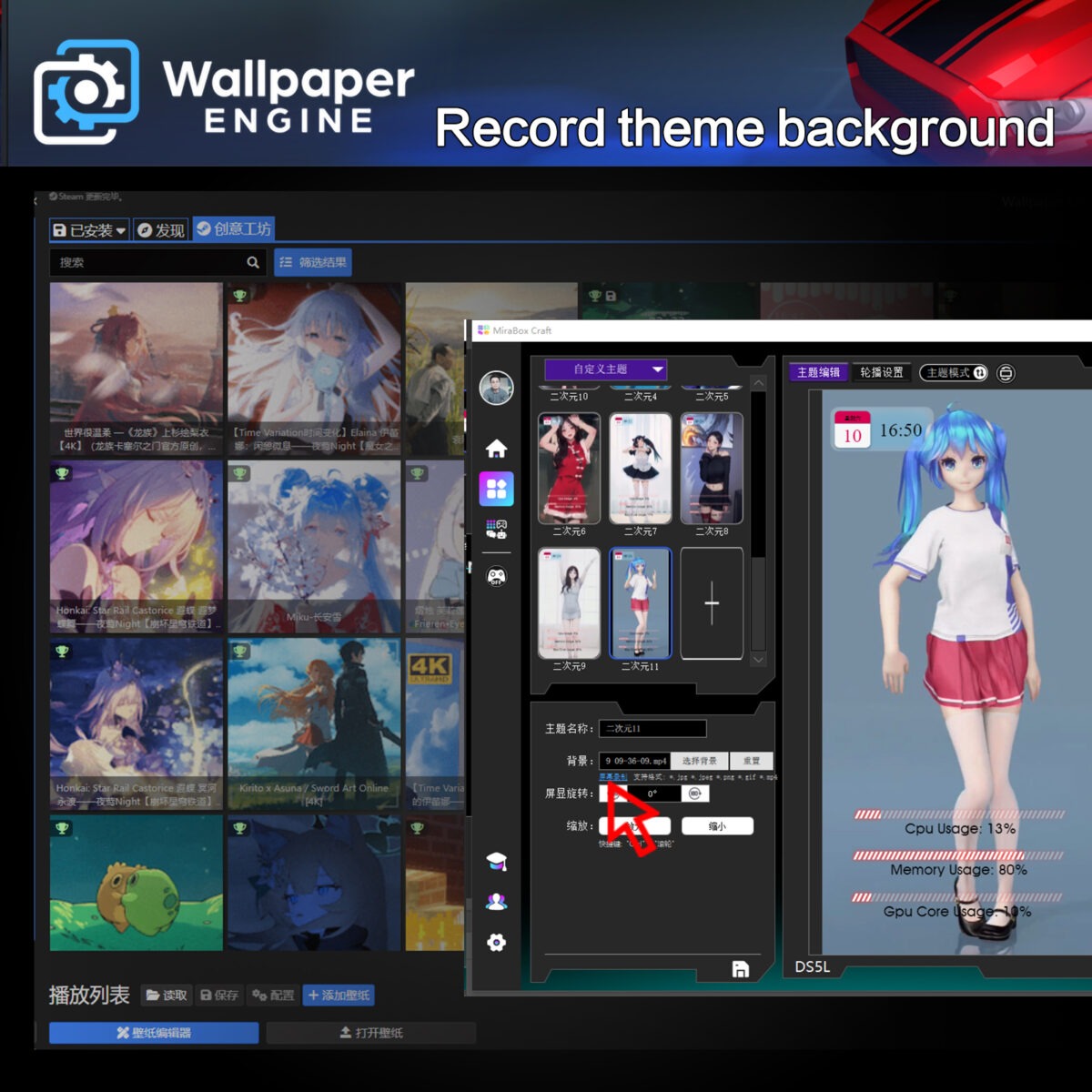Click the user profile avatar
The height and width of the screenshot is (1092, 1092).
pyautogui.click(x=496, y=388)
